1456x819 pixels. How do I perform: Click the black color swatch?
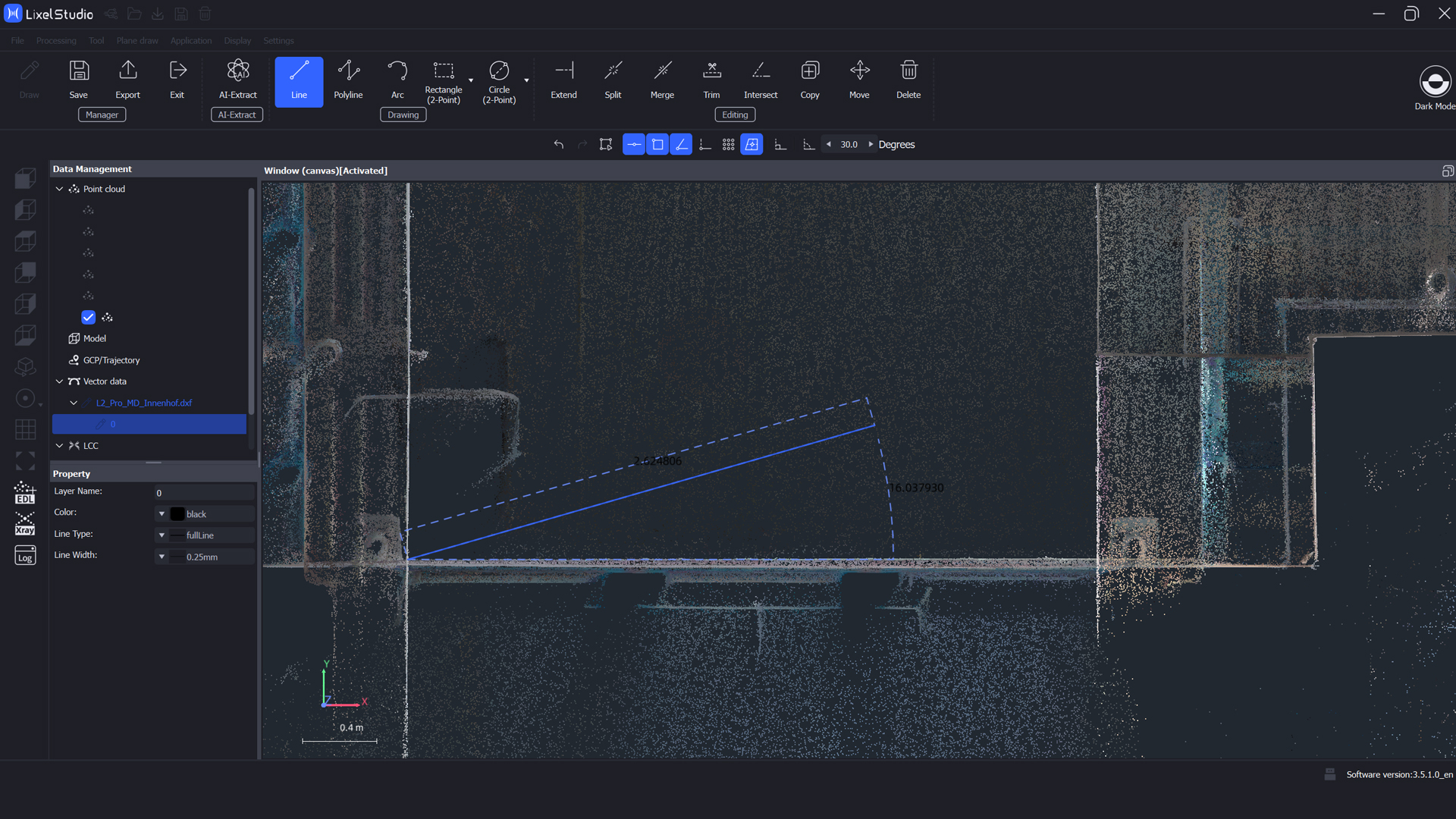(x=177, y=514)
